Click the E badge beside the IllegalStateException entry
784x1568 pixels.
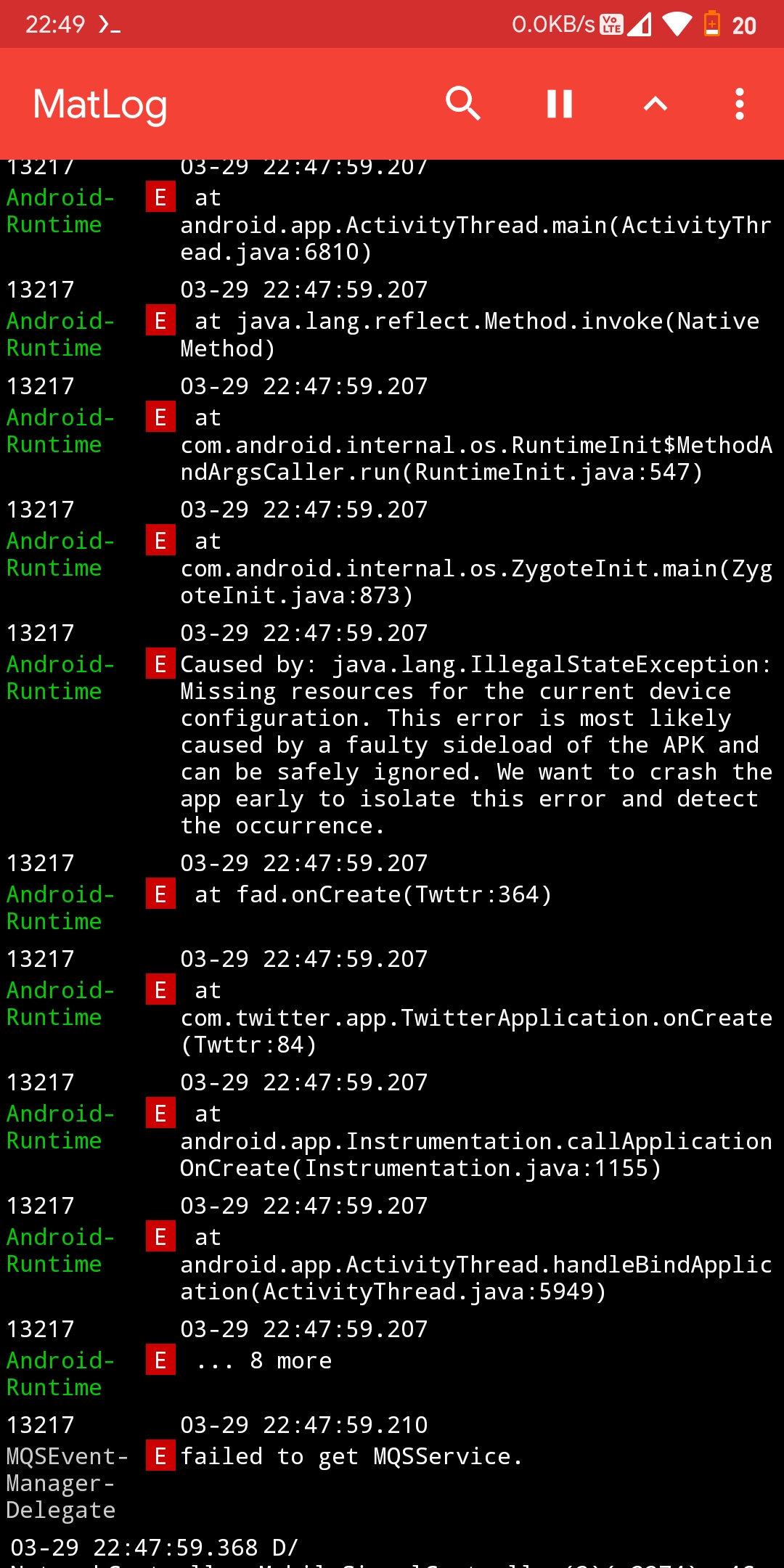tap(160, 664)
